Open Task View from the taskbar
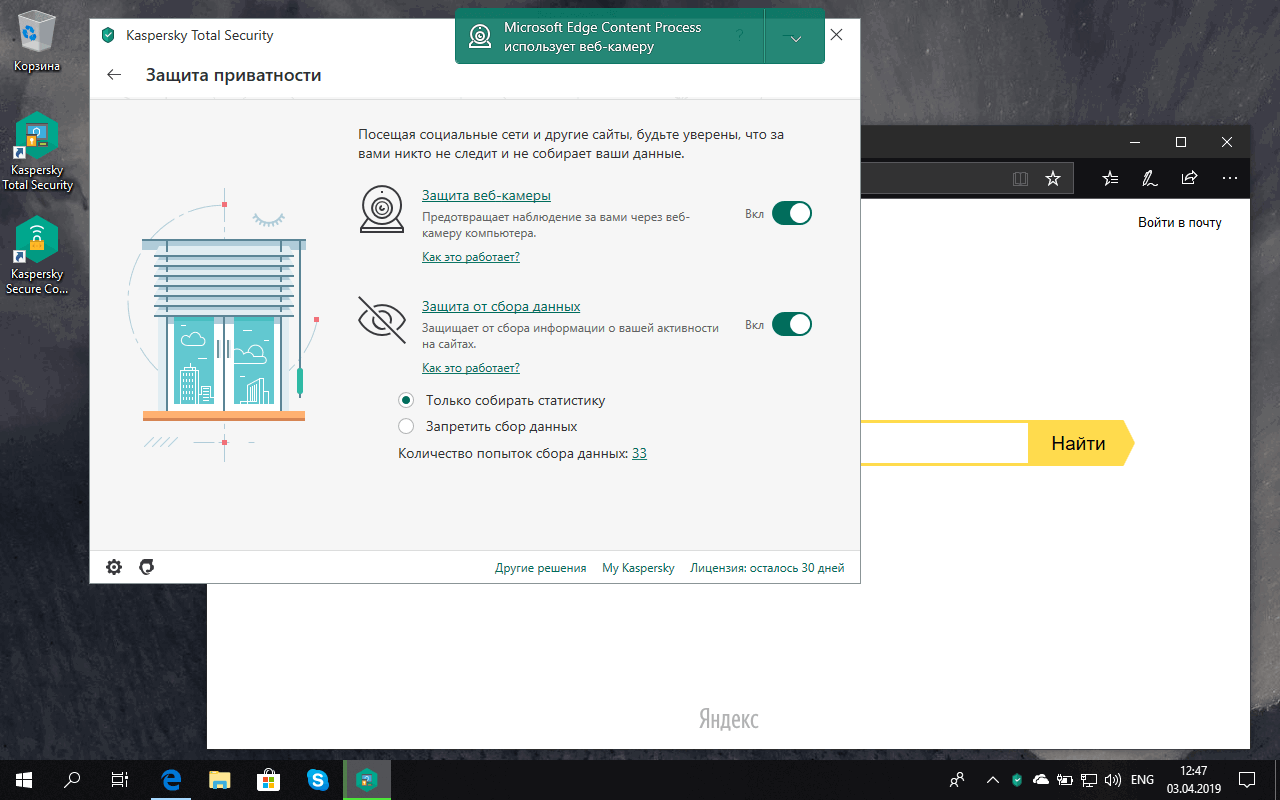Viewport: 1280px width, 800px height. coord(120,779)
